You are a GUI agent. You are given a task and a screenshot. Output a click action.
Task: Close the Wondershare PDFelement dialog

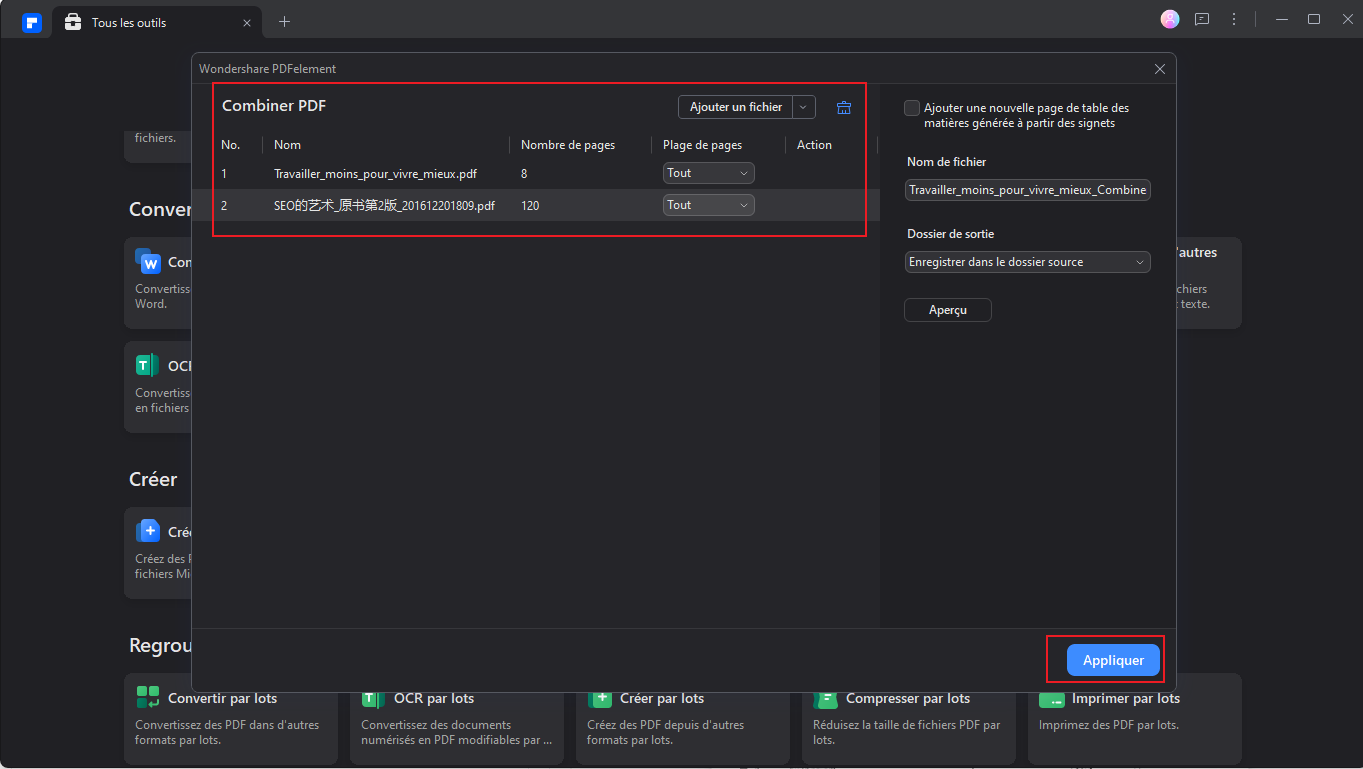[x=1160, y=69]
